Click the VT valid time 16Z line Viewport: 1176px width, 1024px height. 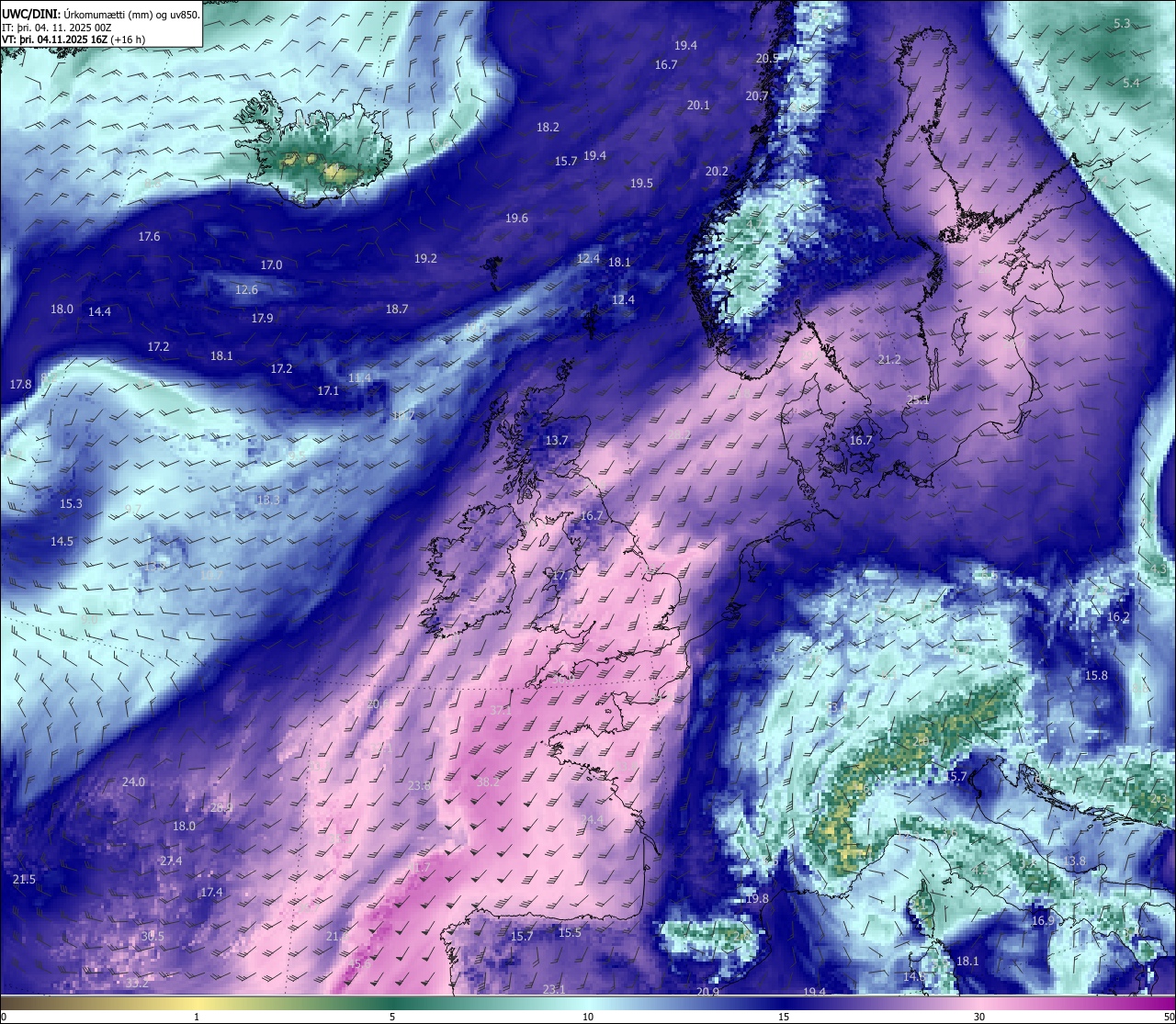[x=73, y=39]
